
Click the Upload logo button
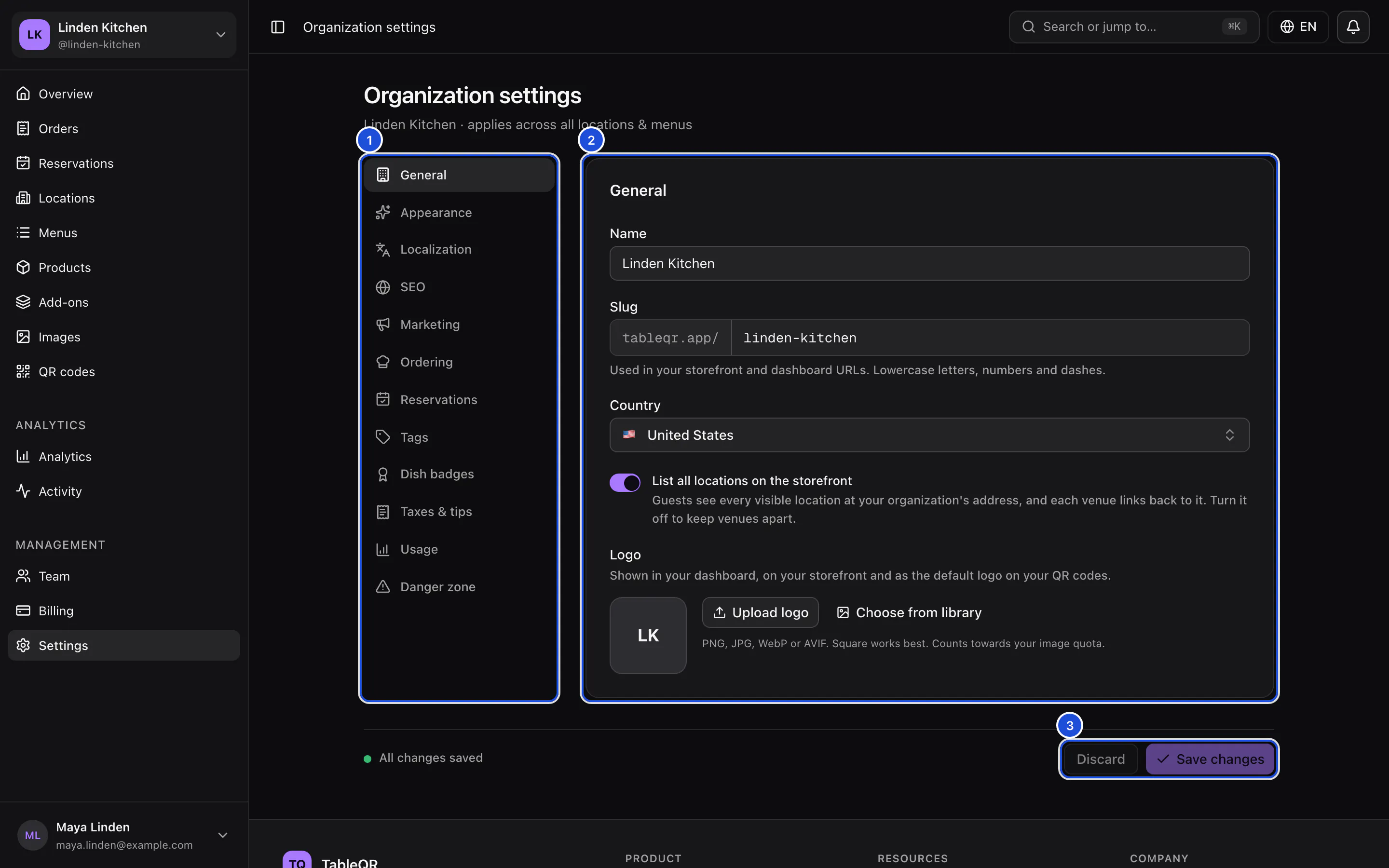760,612
